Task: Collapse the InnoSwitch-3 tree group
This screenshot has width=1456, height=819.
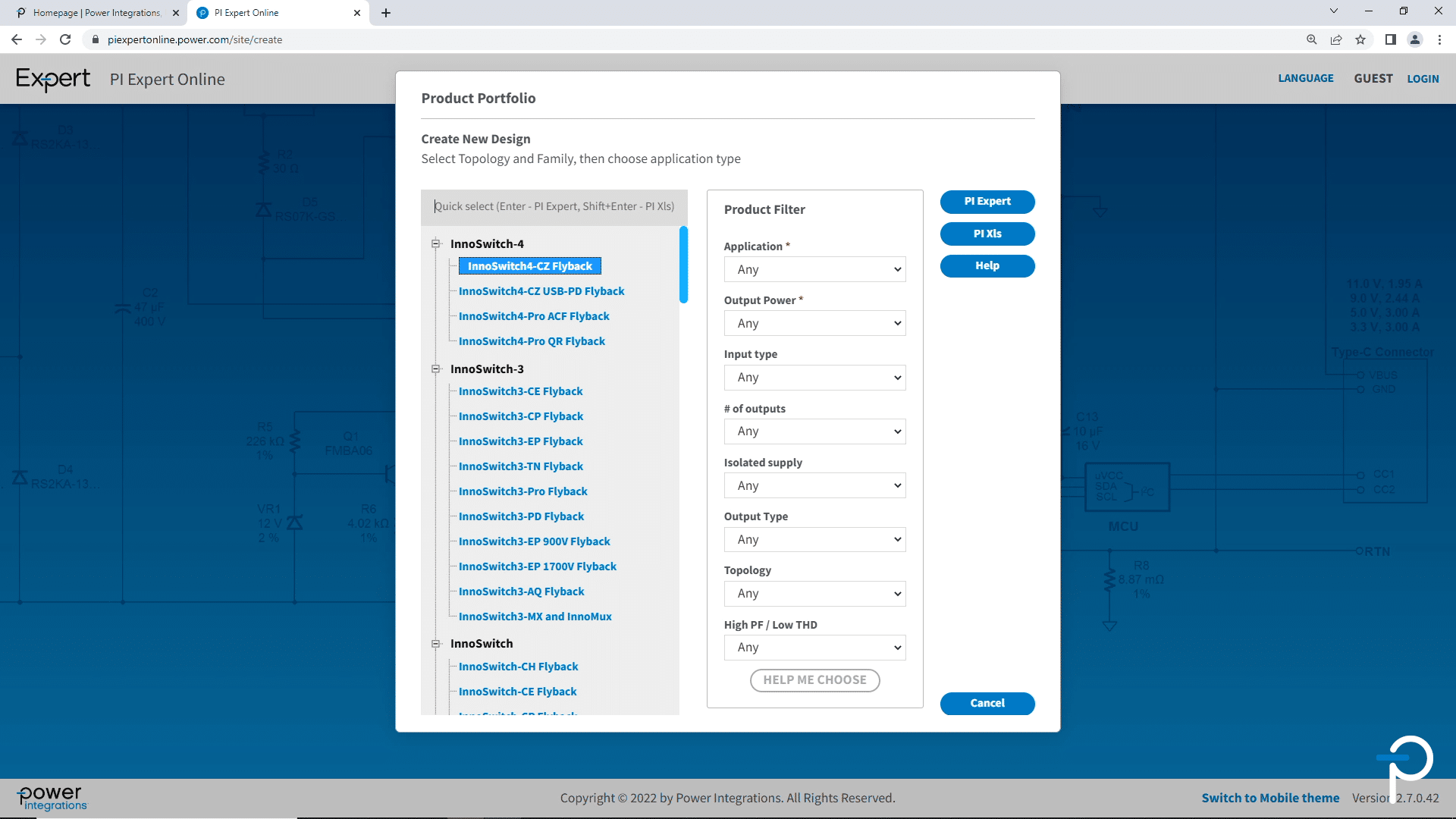Action: tap(436, 369)
